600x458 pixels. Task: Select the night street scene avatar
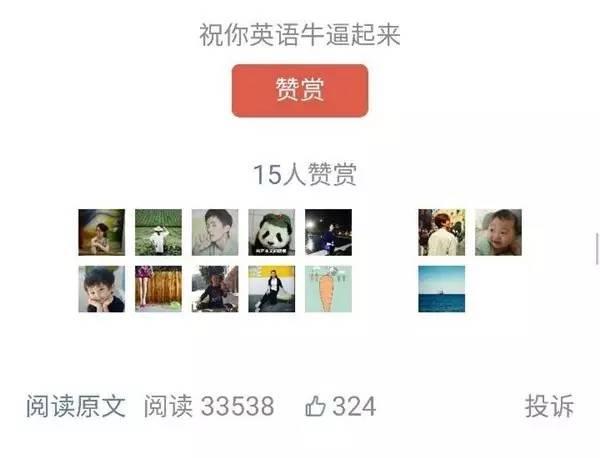pyautogui.click(x=328, y=232)
